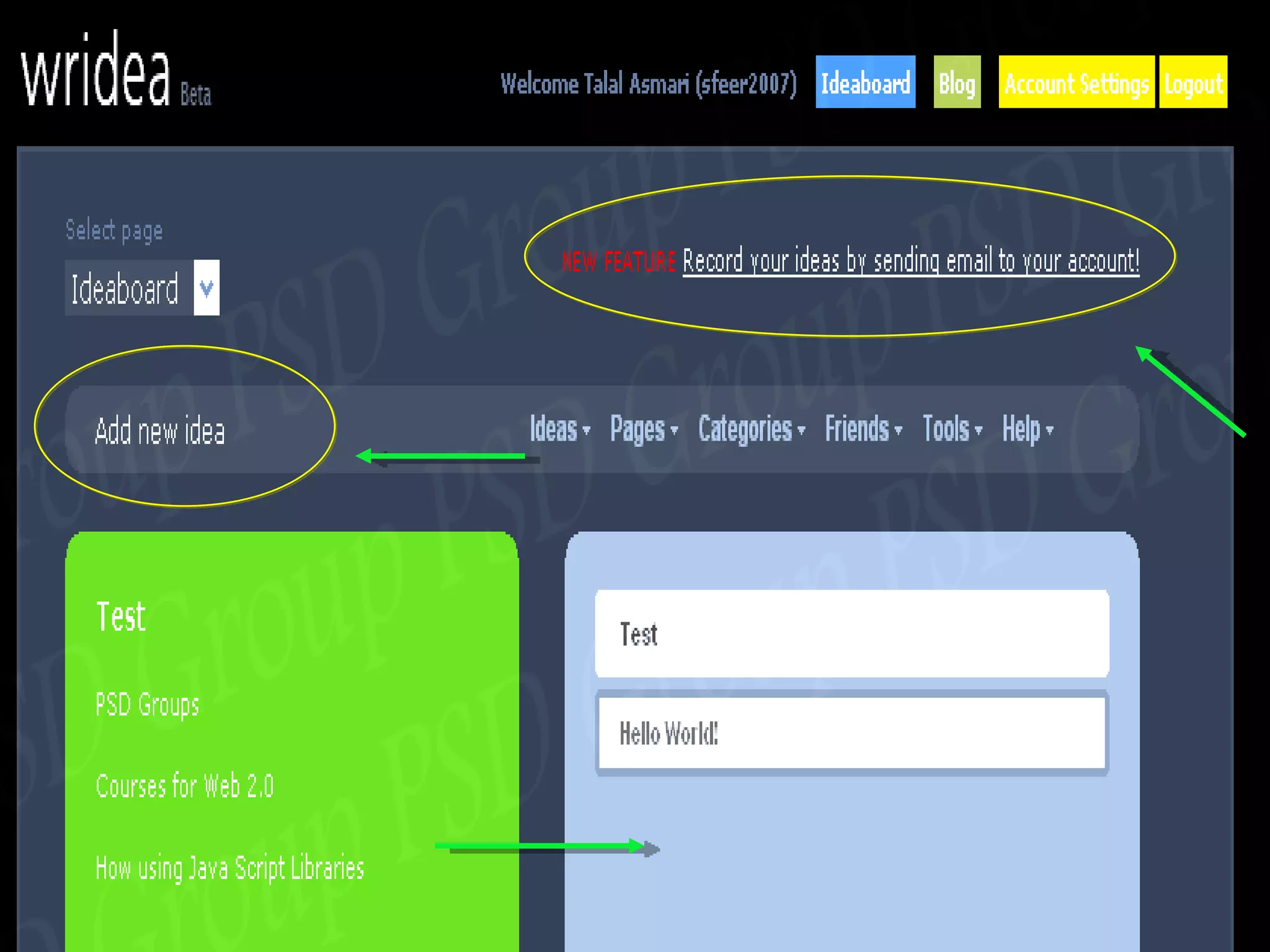Follow the record ideas by email link
Screen dimensions: 1270x952
910,261
